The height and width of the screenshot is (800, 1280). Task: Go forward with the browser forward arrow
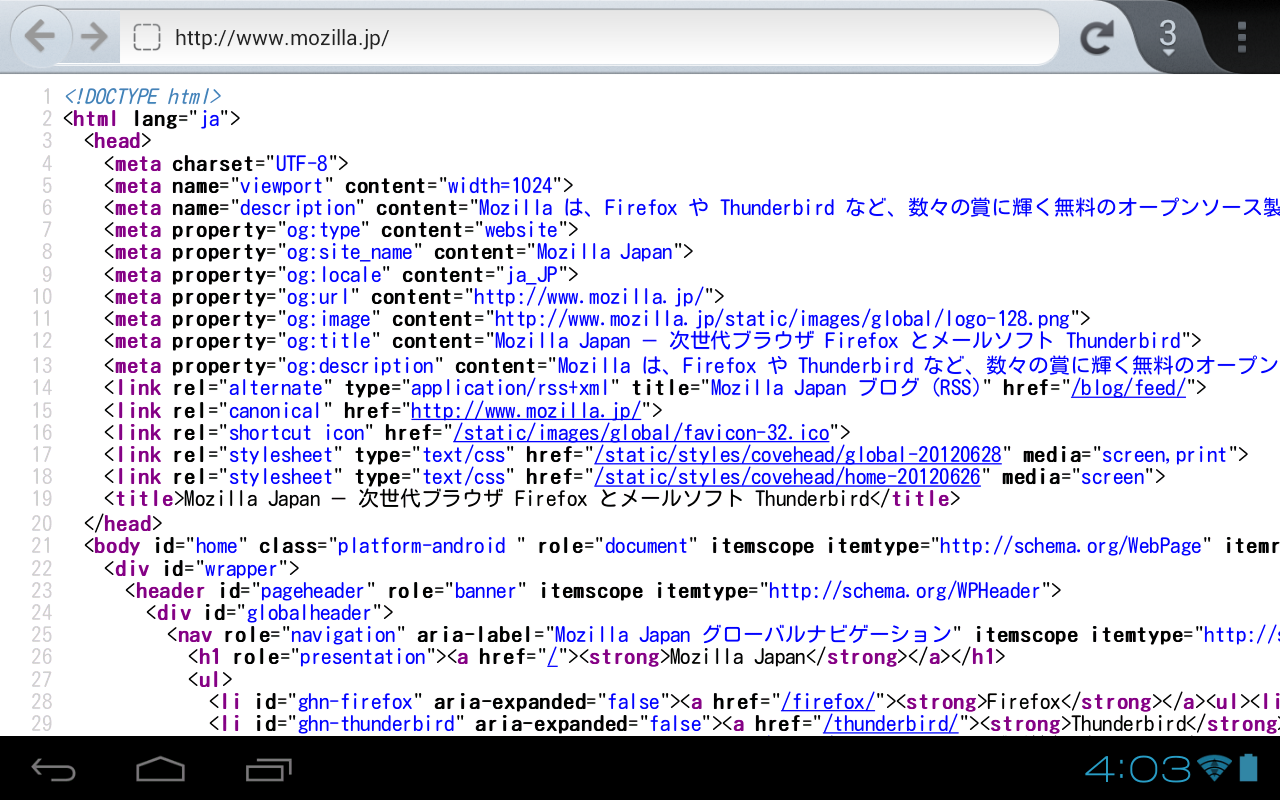click(94, 38)
